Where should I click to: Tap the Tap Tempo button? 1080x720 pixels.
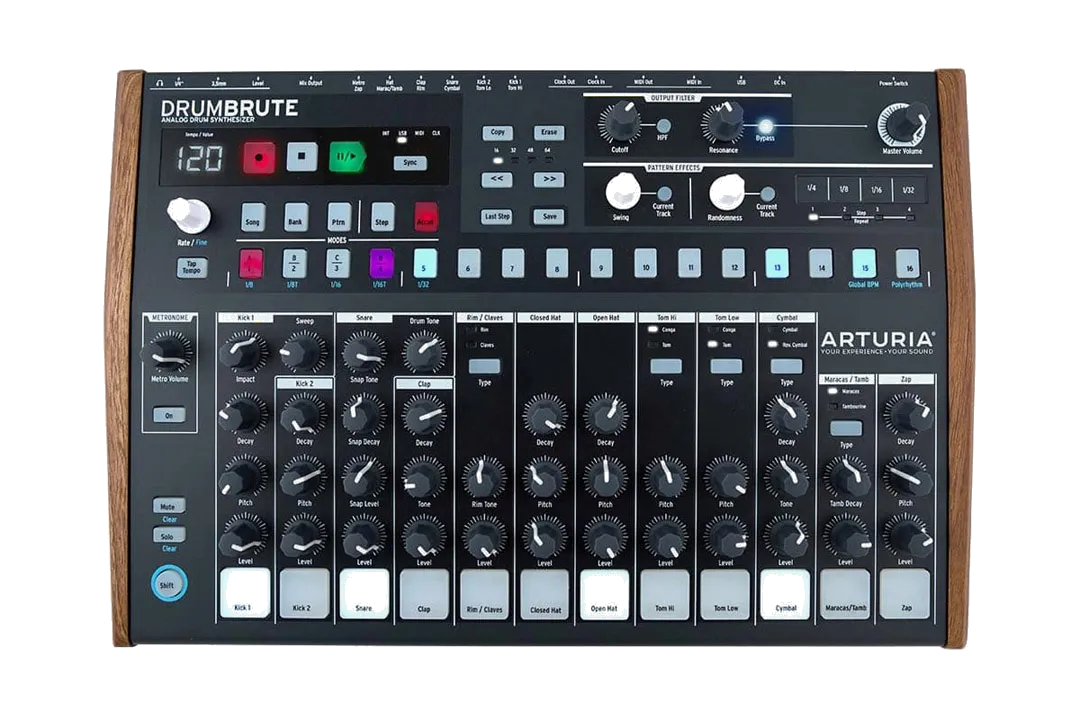pos(191,267)
